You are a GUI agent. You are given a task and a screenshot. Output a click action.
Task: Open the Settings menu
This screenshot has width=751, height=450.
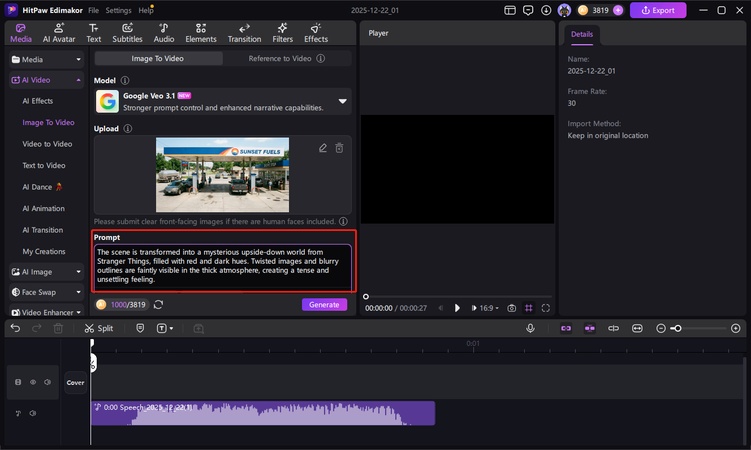tap(118, 10)
